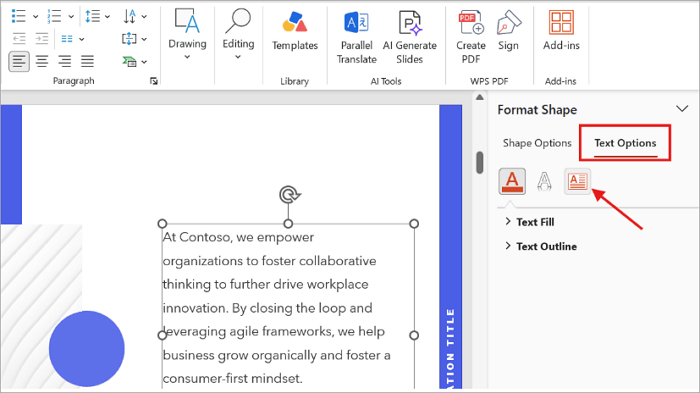
Task: Select the Text Fill & Outline icon
Action: [x=512, y=181]
